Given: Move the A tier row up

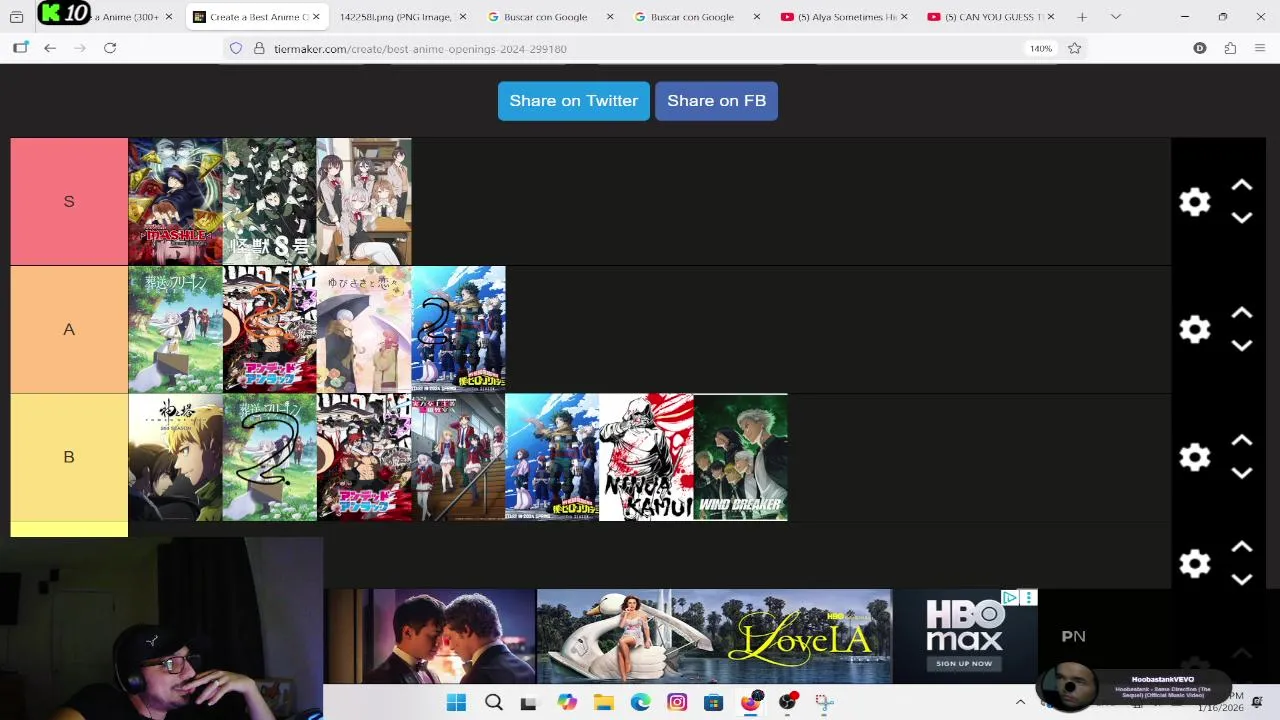Looking at the screenshot, I should click(x=1241, y=314).
